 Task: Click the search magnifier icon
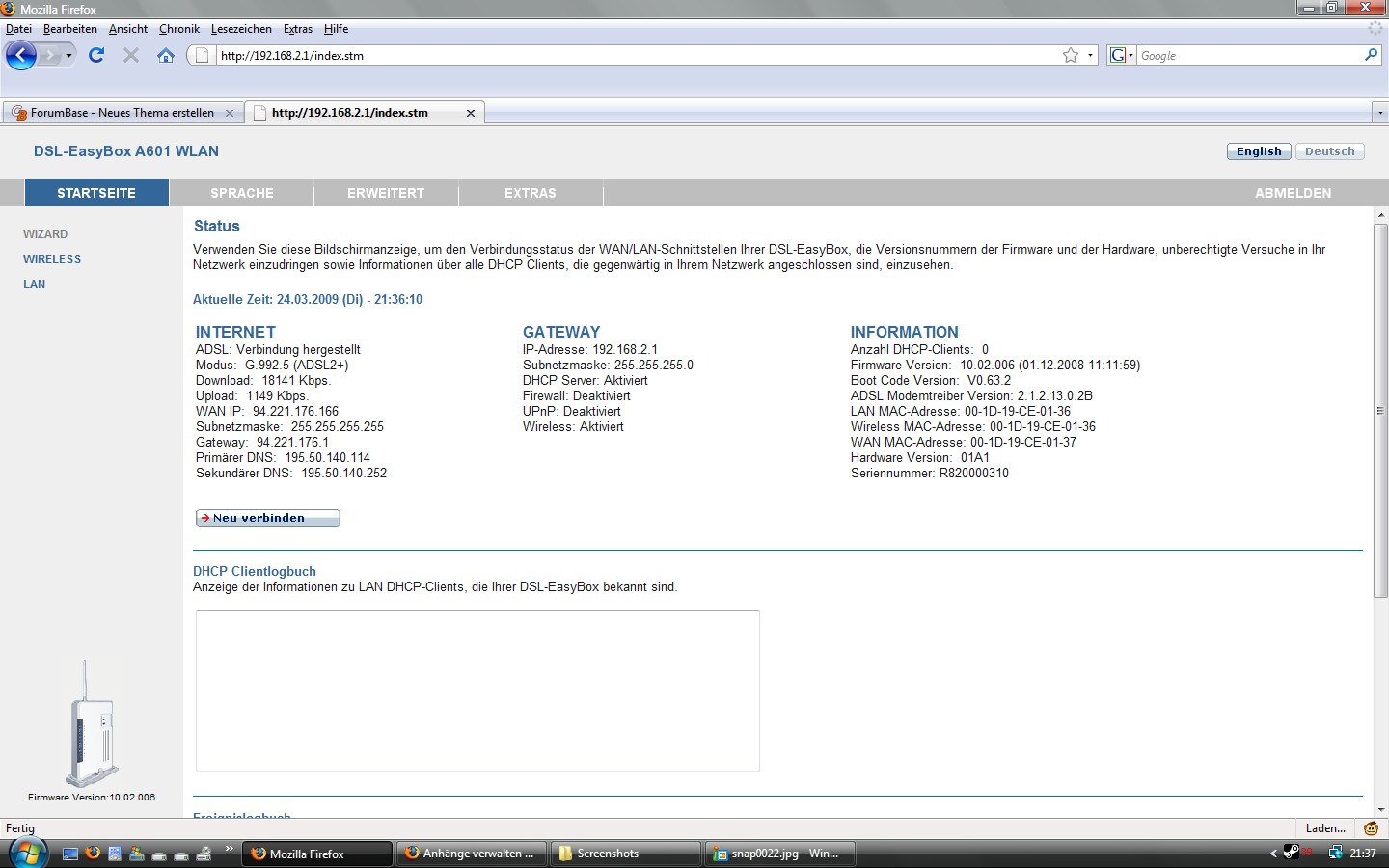pos(1371,55)
